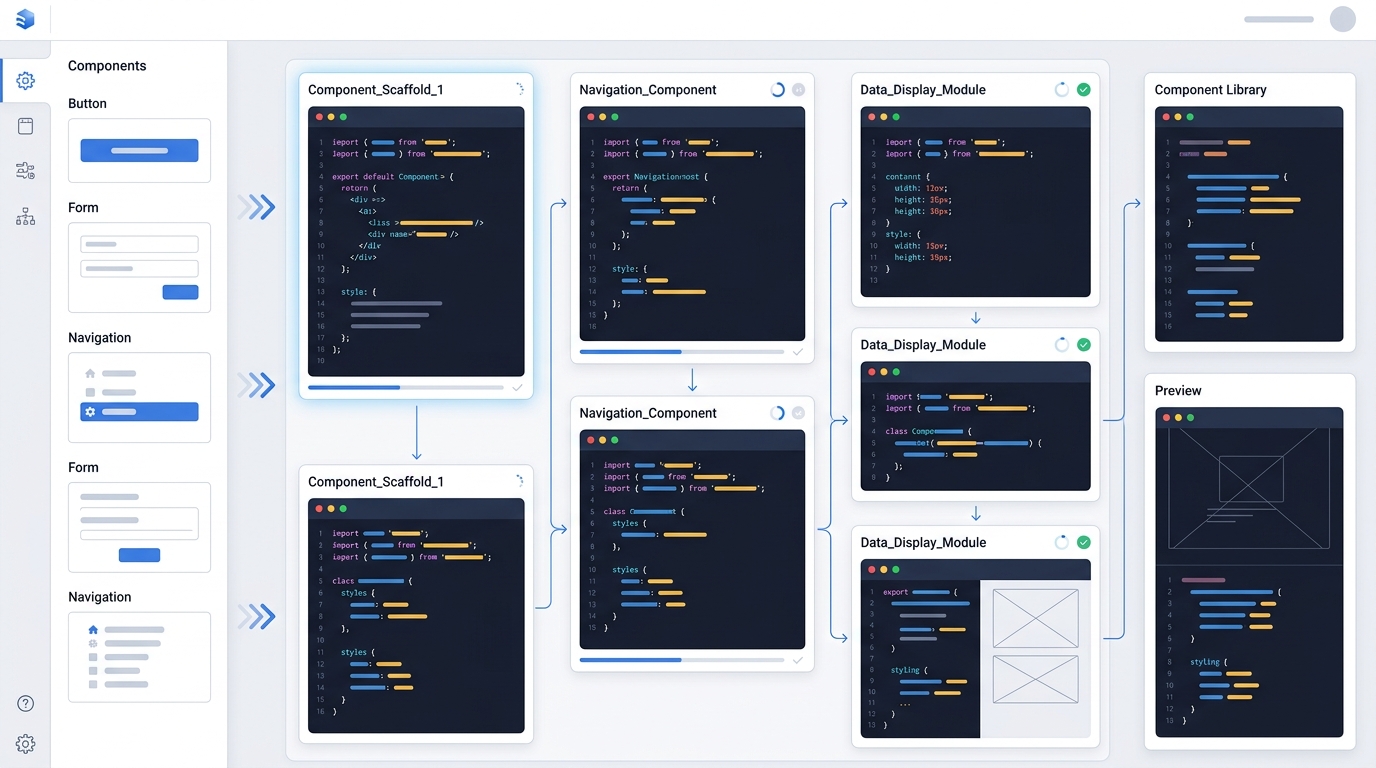Viewport: 1376px width, 768px height.
Task: Click the wireframe image in Preview card
Action: click(x=1249, y=488)
